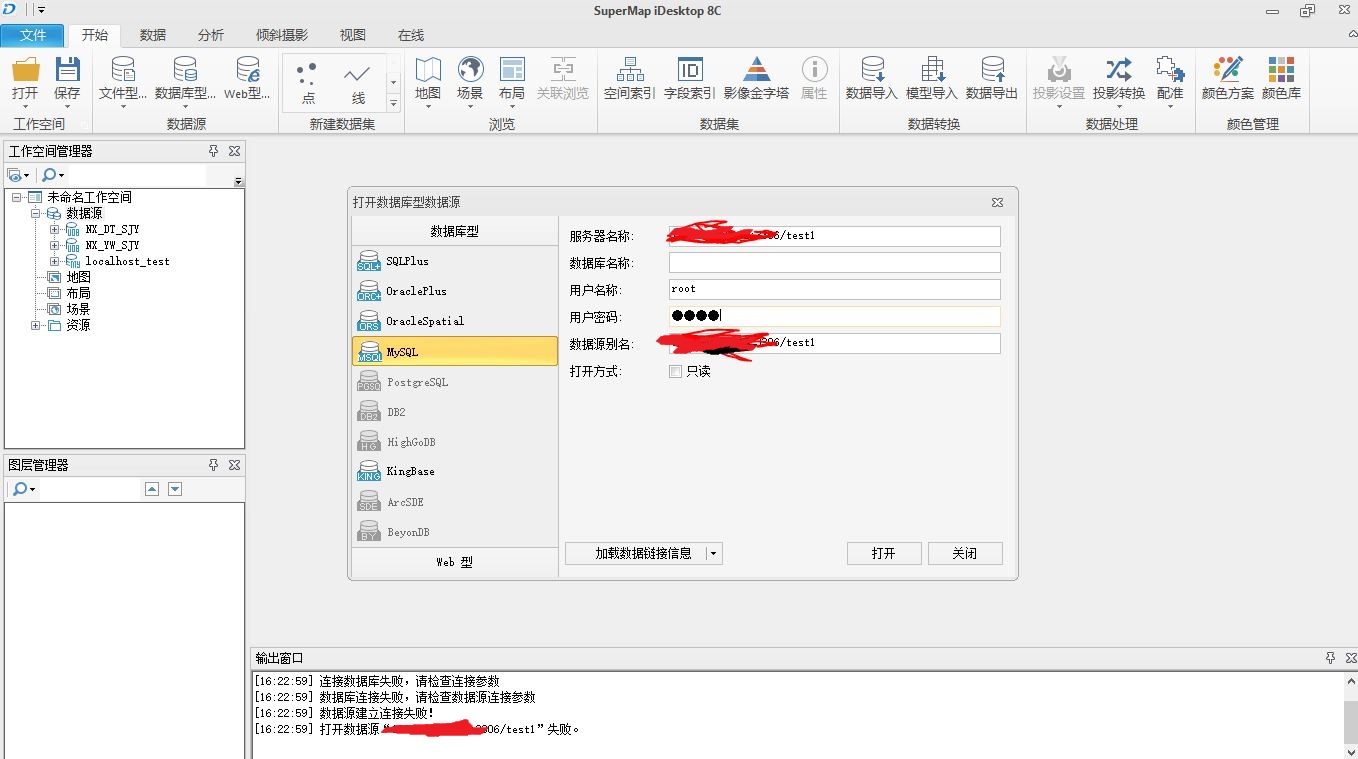
Task: Create new point dataset 点
Action: [x=308, y=81]
